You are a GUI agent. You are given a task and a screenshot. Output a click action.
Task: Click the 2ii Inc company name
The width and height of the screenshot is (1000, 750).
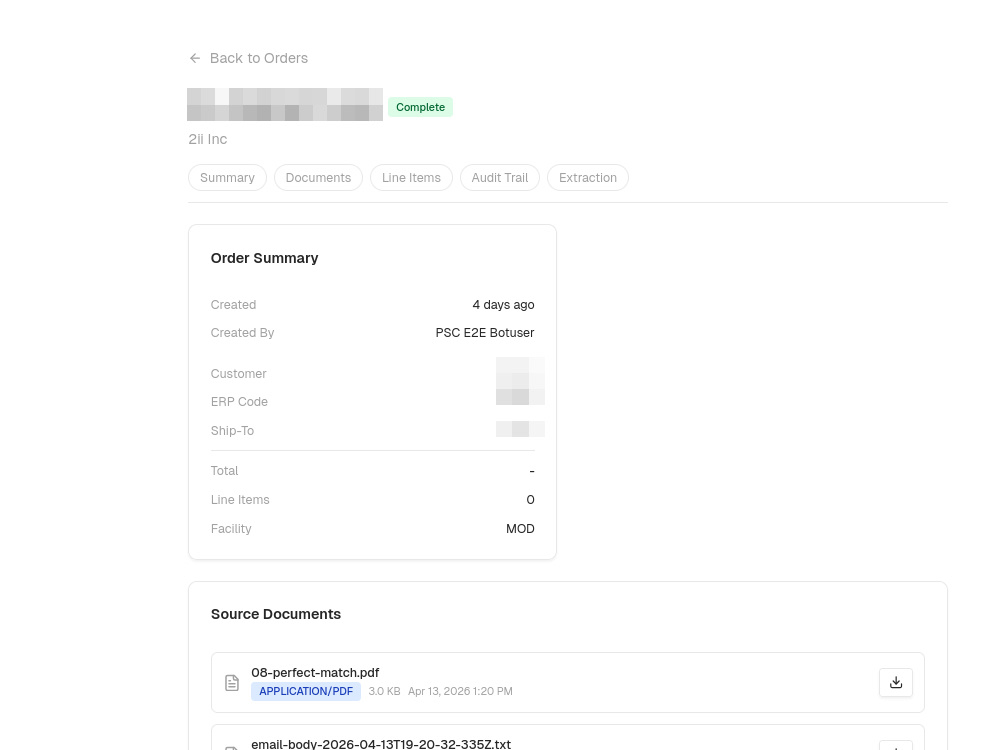click(x=208, y=139)
